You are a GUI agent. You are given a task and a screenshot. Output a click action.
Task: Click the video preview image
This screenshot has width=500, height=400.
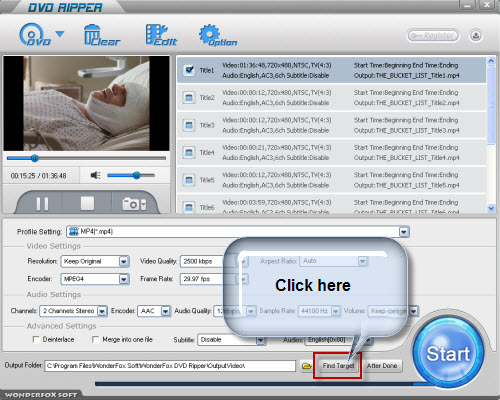(86, 103)
